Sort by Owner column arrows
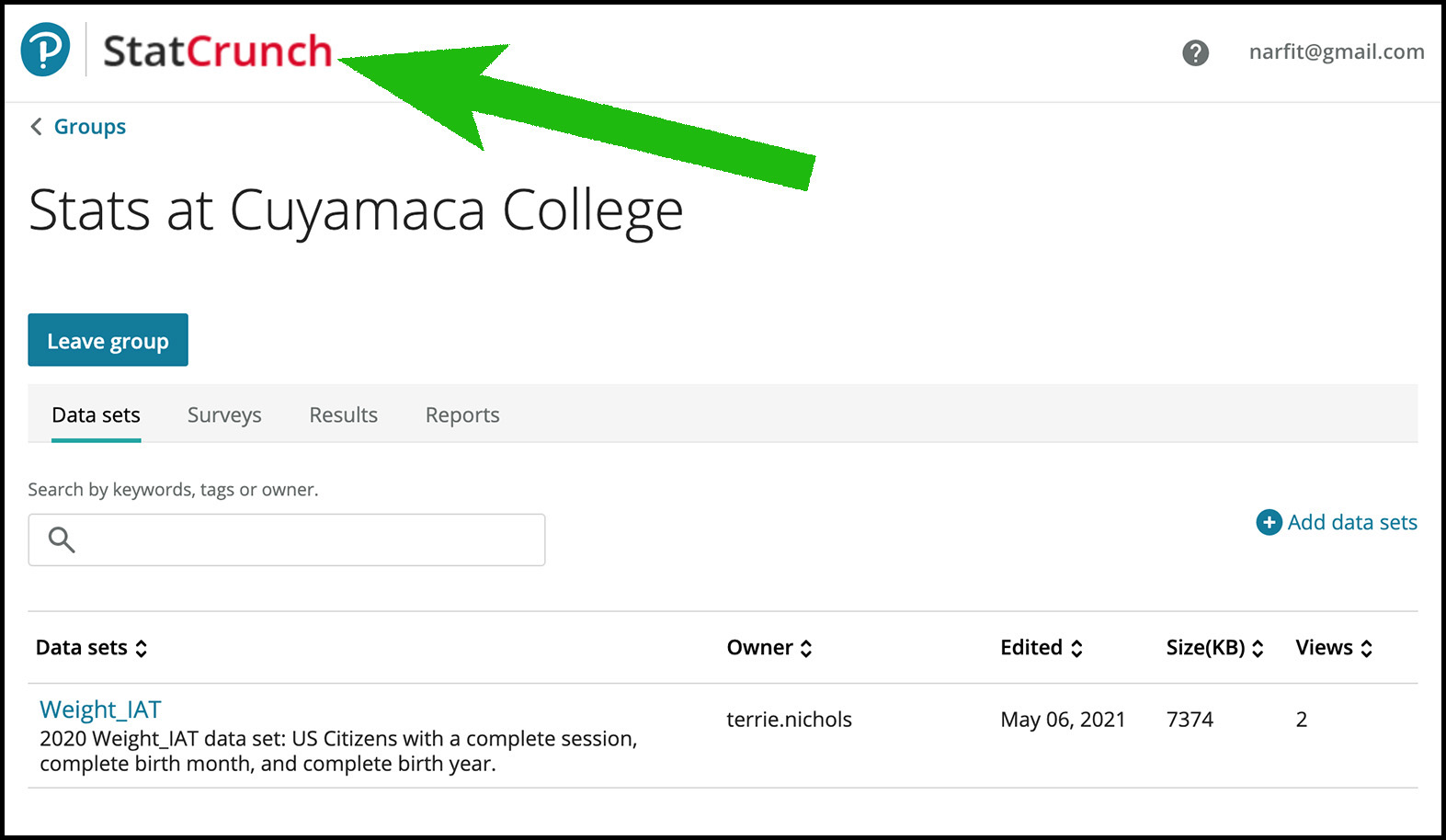Viewport: 1446px width, 840px height. pyautogui.click(x=806, y=648)
